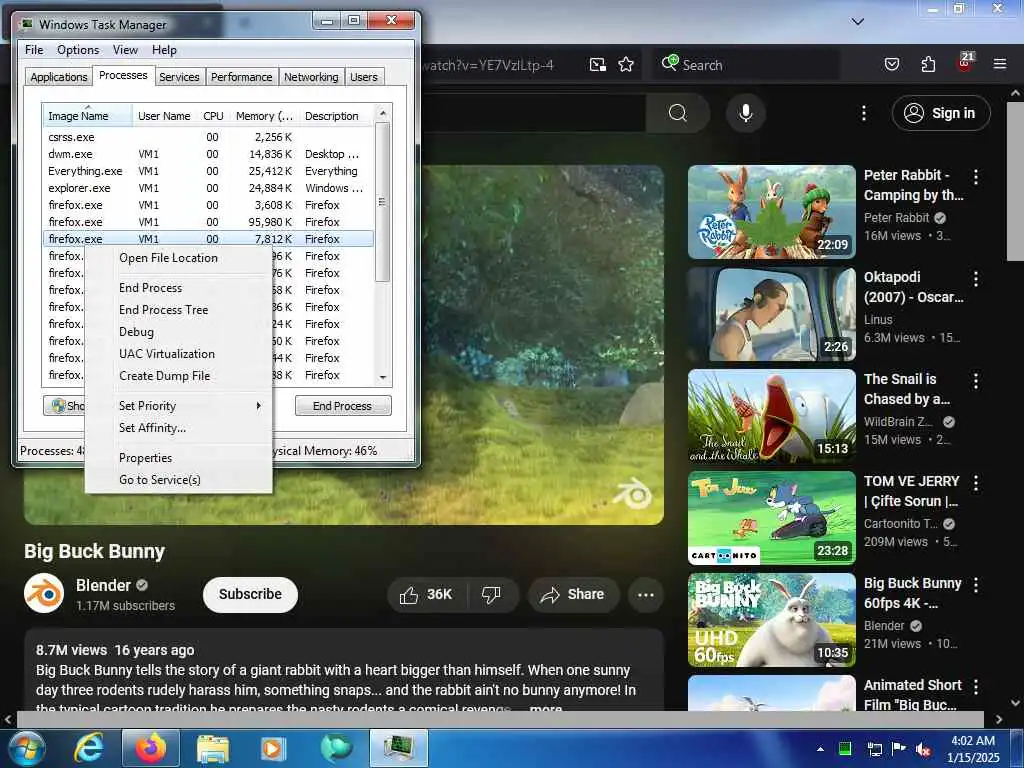Click the like thumbs-up button showing 36K
This screenshot has width=1024, height=768.
(x=426, y=594)
